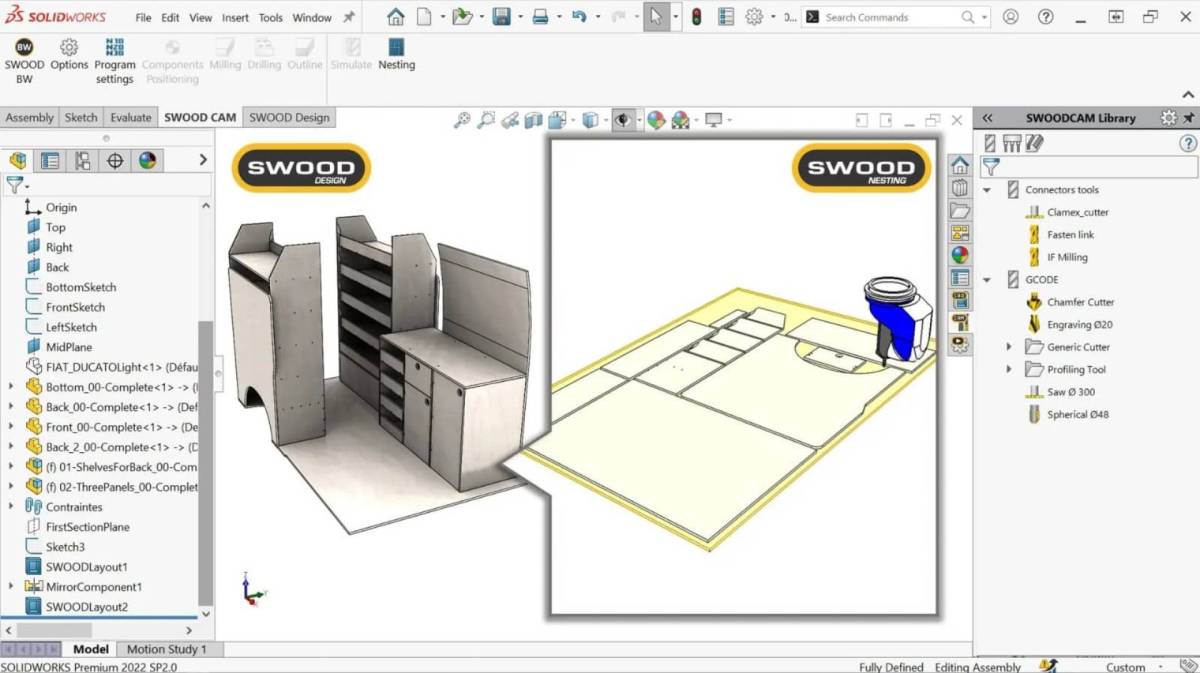Image resolution: width=1200 pixels, height=673 pixels.
Task: Open Program settings
Action: coord(115,61)
